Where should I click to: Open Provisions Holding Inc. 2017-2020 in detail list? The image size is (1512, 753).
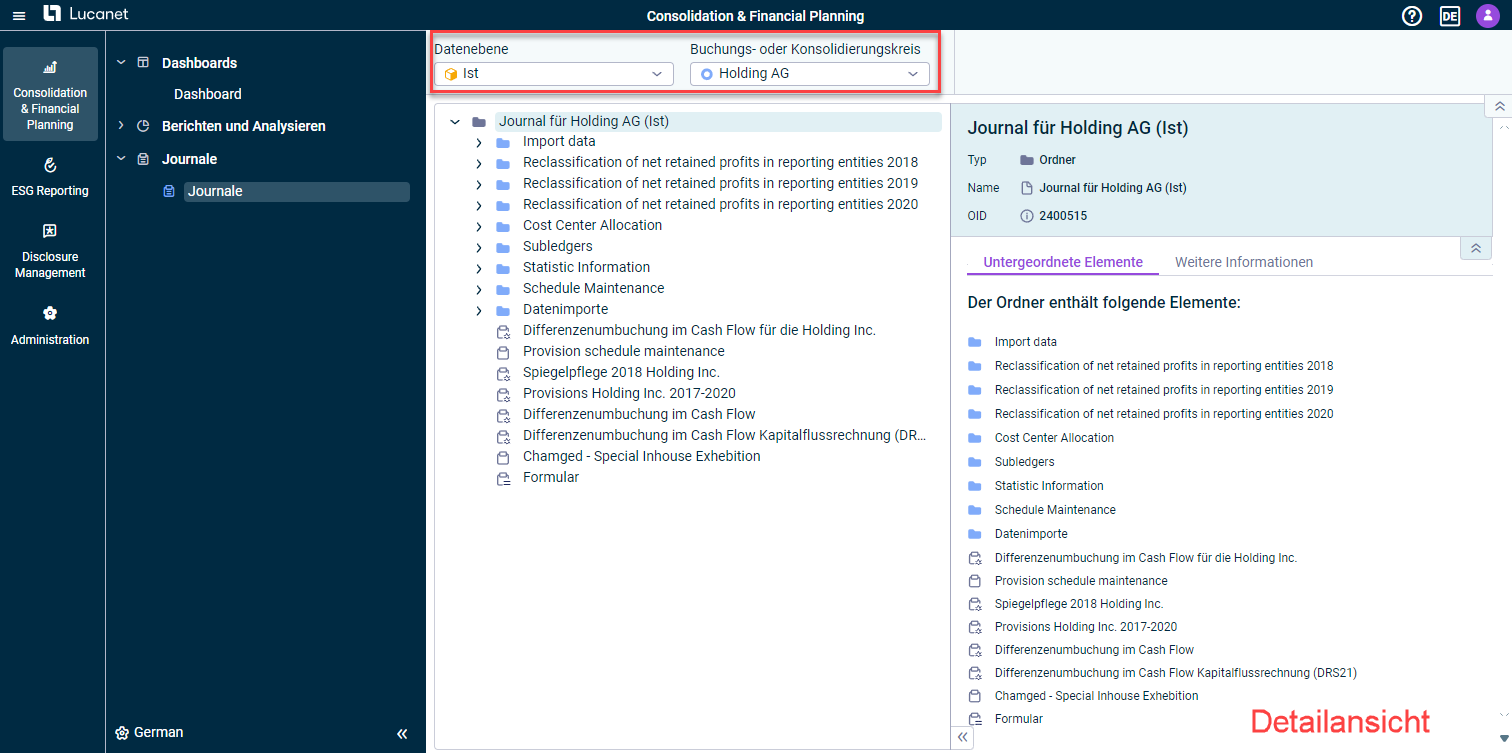coord(1085,627)
